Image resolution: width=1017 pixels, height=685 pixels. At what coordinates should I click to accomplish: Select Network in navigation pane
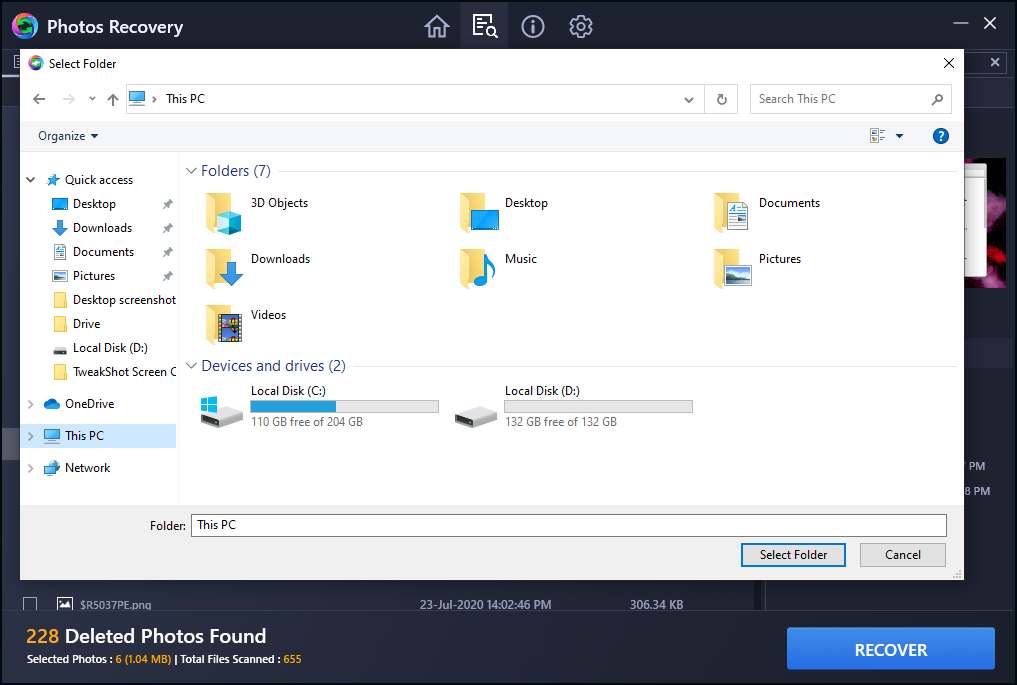click(x=77, y=468)
